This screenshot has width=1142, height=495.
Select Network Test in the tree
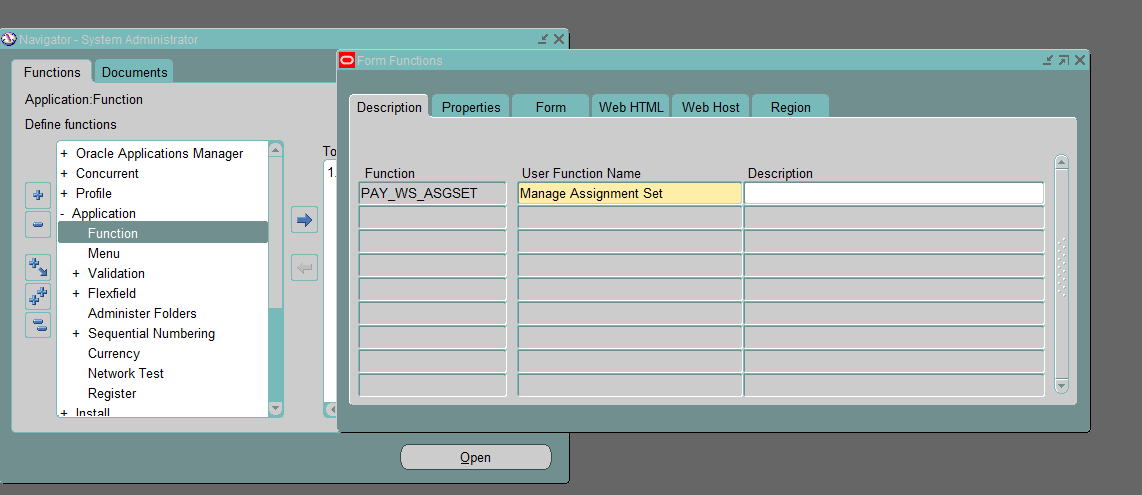125,373
